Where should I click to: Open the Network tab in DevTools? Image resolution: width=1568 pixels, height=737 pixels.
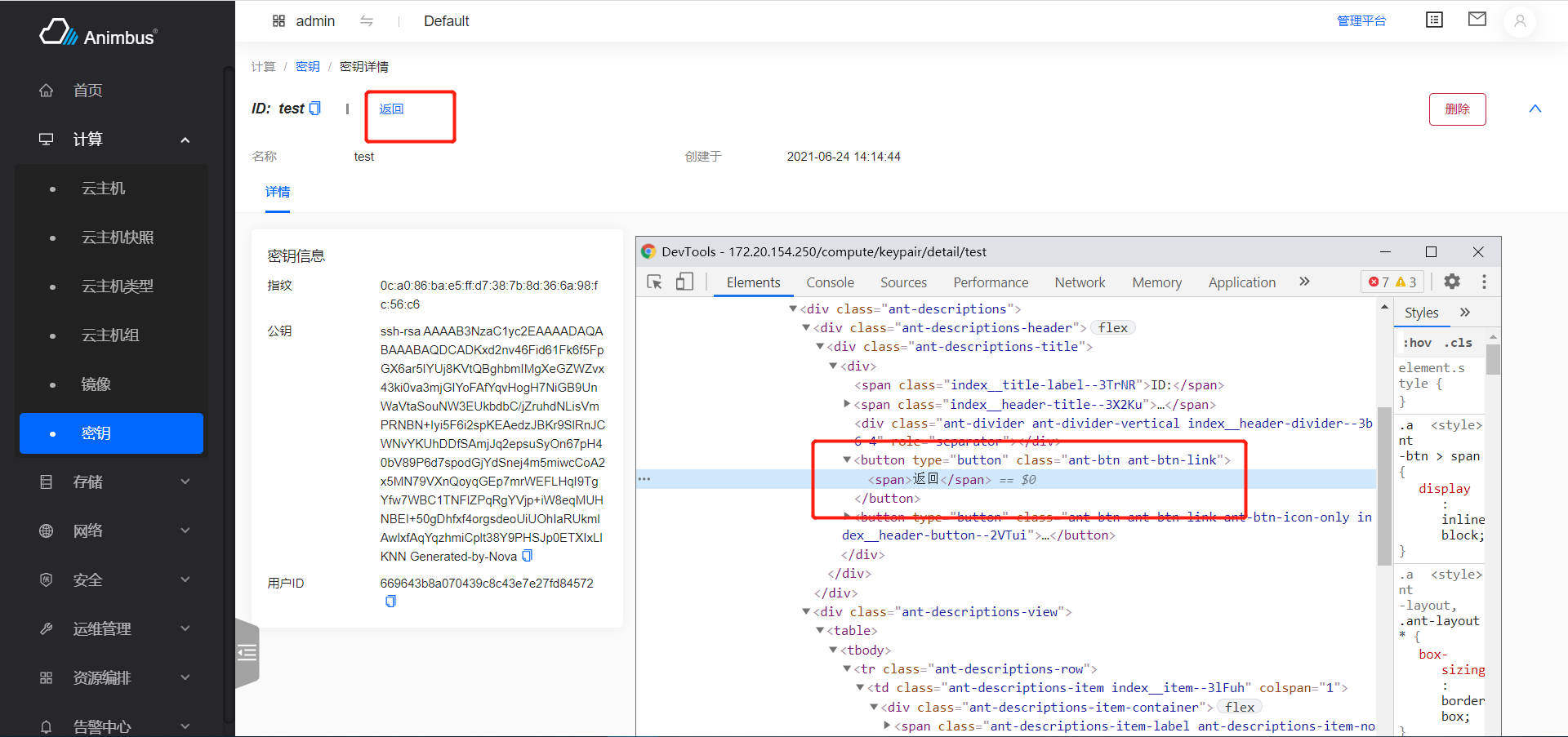[1079, 282]
